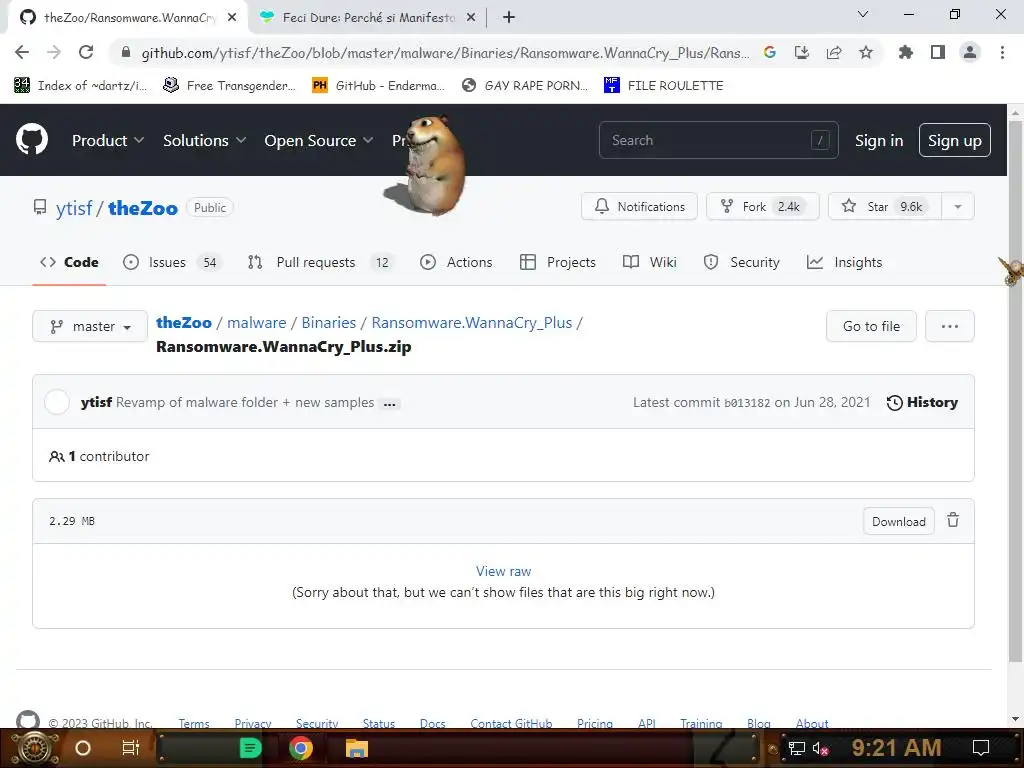This screenshot has width=1024, height=768.
Task: Expand the Product menu
Action: pos(108,140)
